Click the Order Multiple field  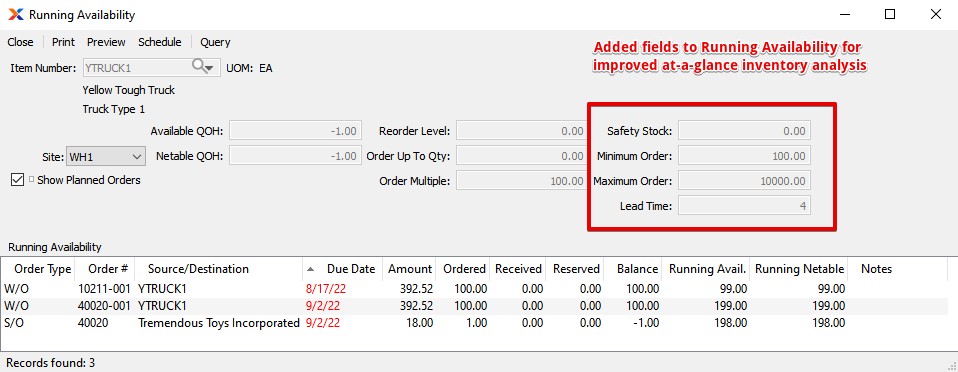pos(521,181)
